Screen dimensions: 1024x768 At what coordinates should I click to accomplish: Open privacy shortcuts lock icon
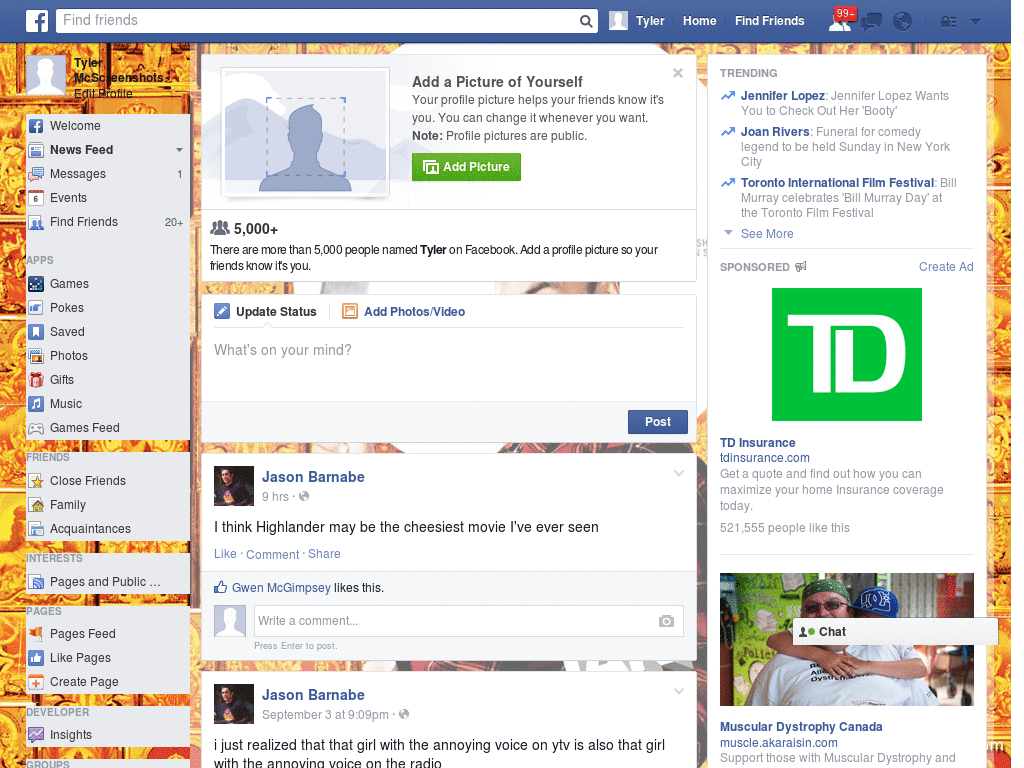948,22
